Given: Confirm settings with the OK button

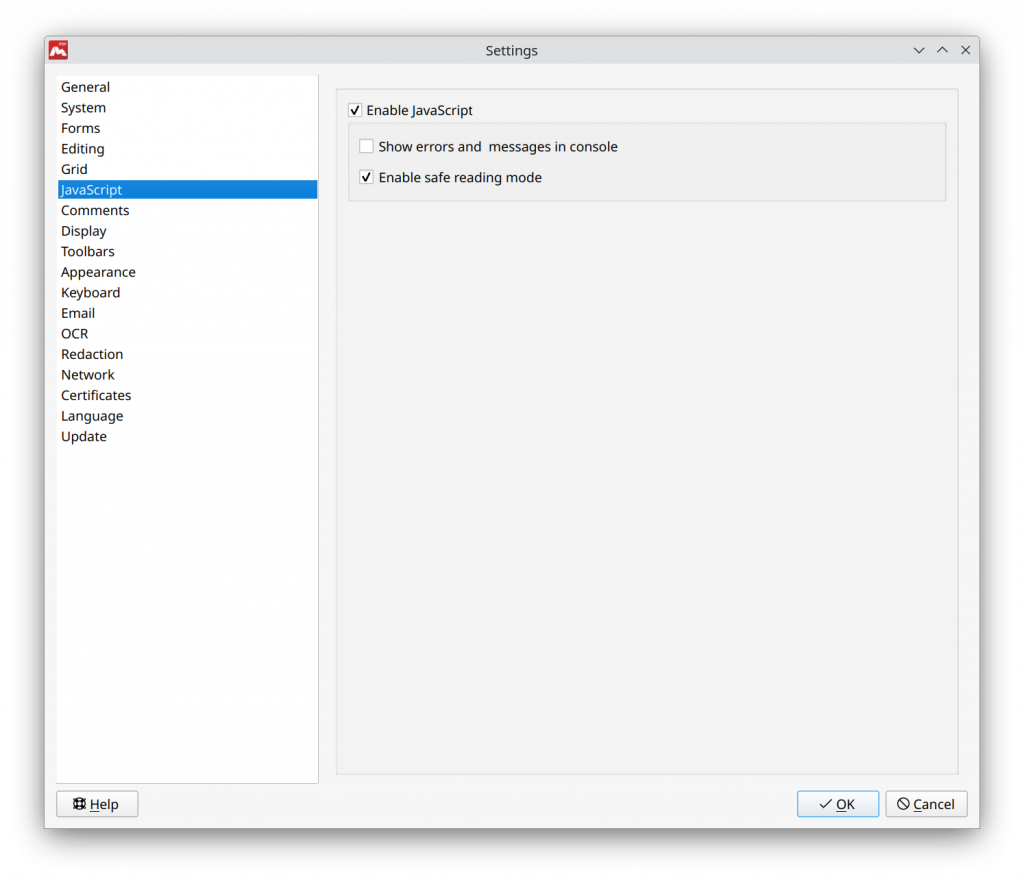Looking at the screenshot, I should 838,803.
